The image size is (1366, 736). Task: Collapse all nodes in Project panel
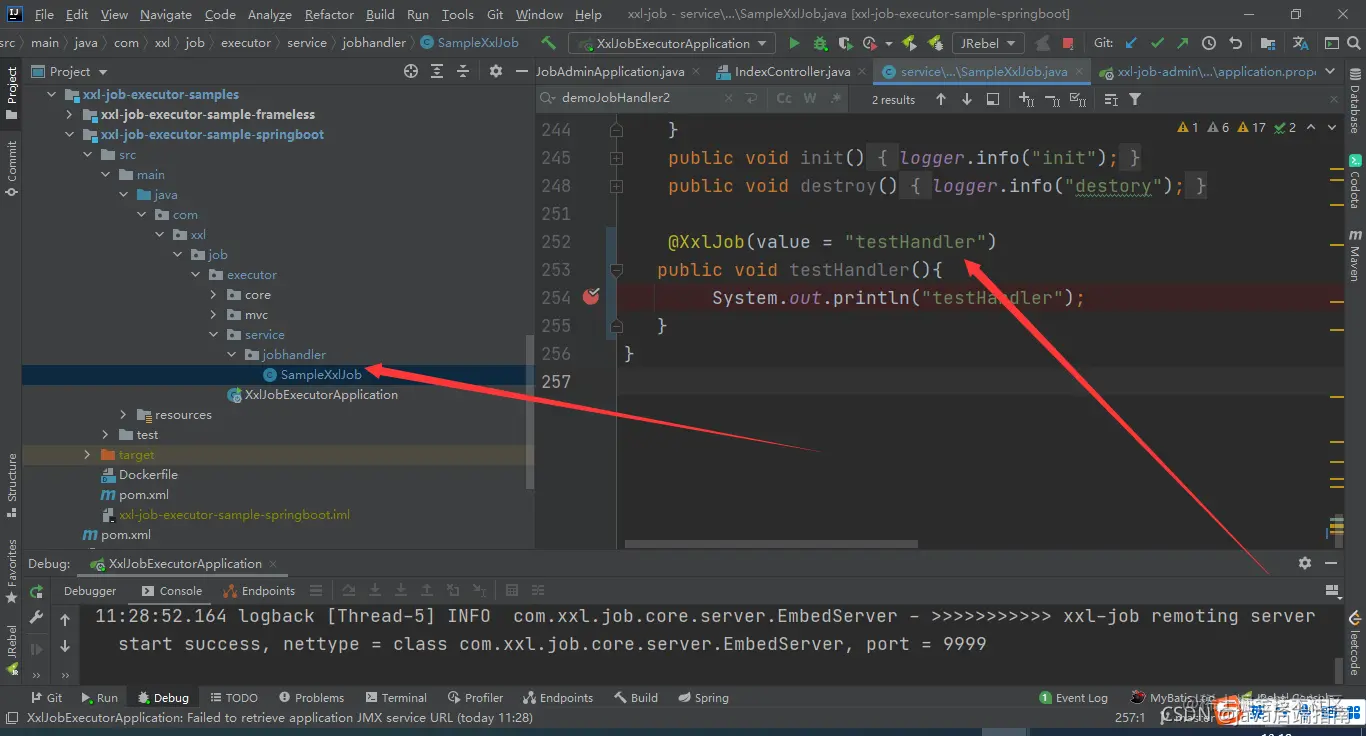[463, 71]
